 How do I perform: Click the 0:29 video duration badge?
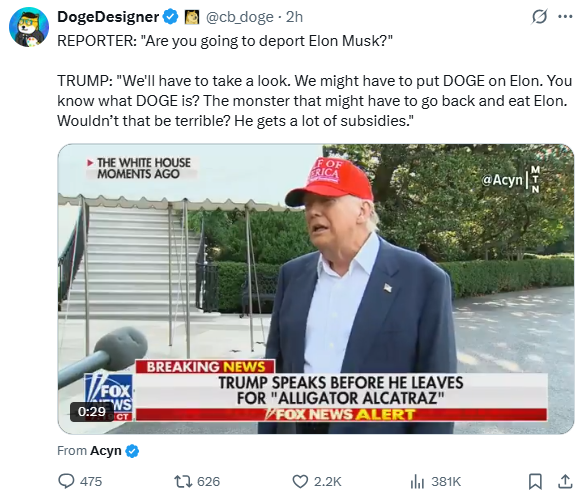[x=92, y=411]
